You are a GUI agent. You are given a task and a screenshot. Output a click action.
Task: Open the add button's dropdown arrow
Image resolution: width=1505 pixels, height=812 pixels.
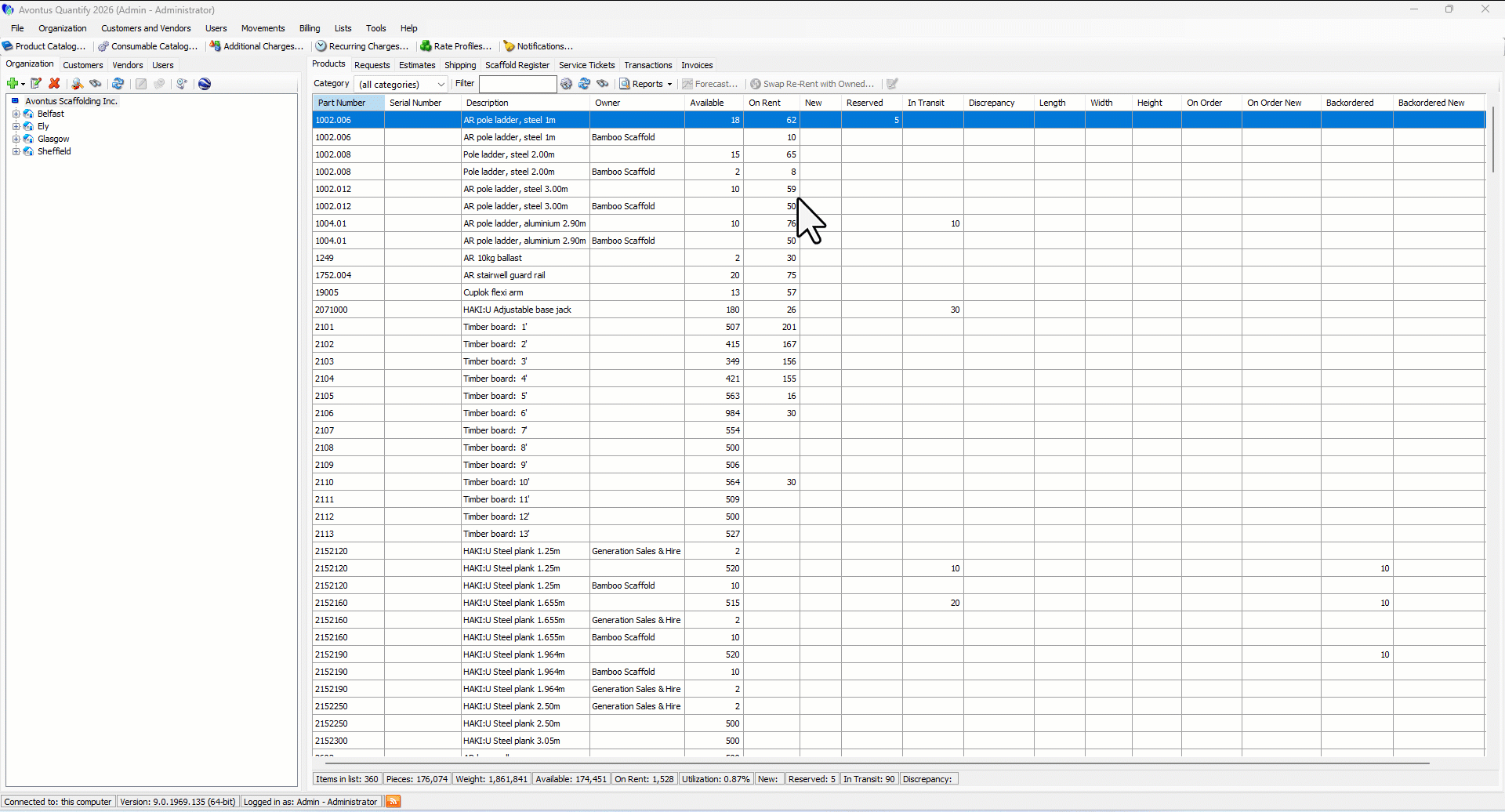24,84
